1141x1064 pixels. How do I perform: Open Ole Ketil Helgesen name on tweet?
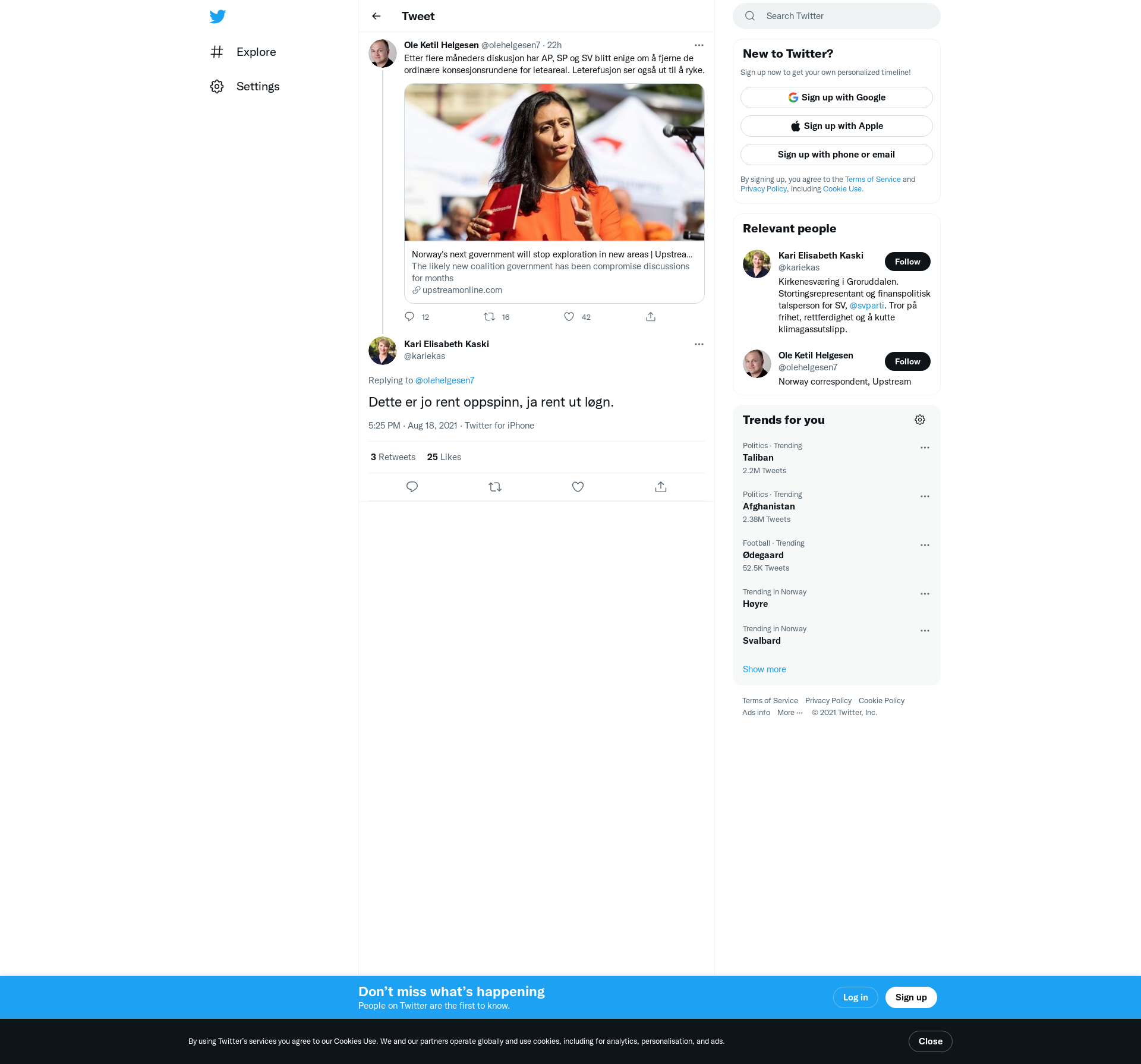click(442, 45)
